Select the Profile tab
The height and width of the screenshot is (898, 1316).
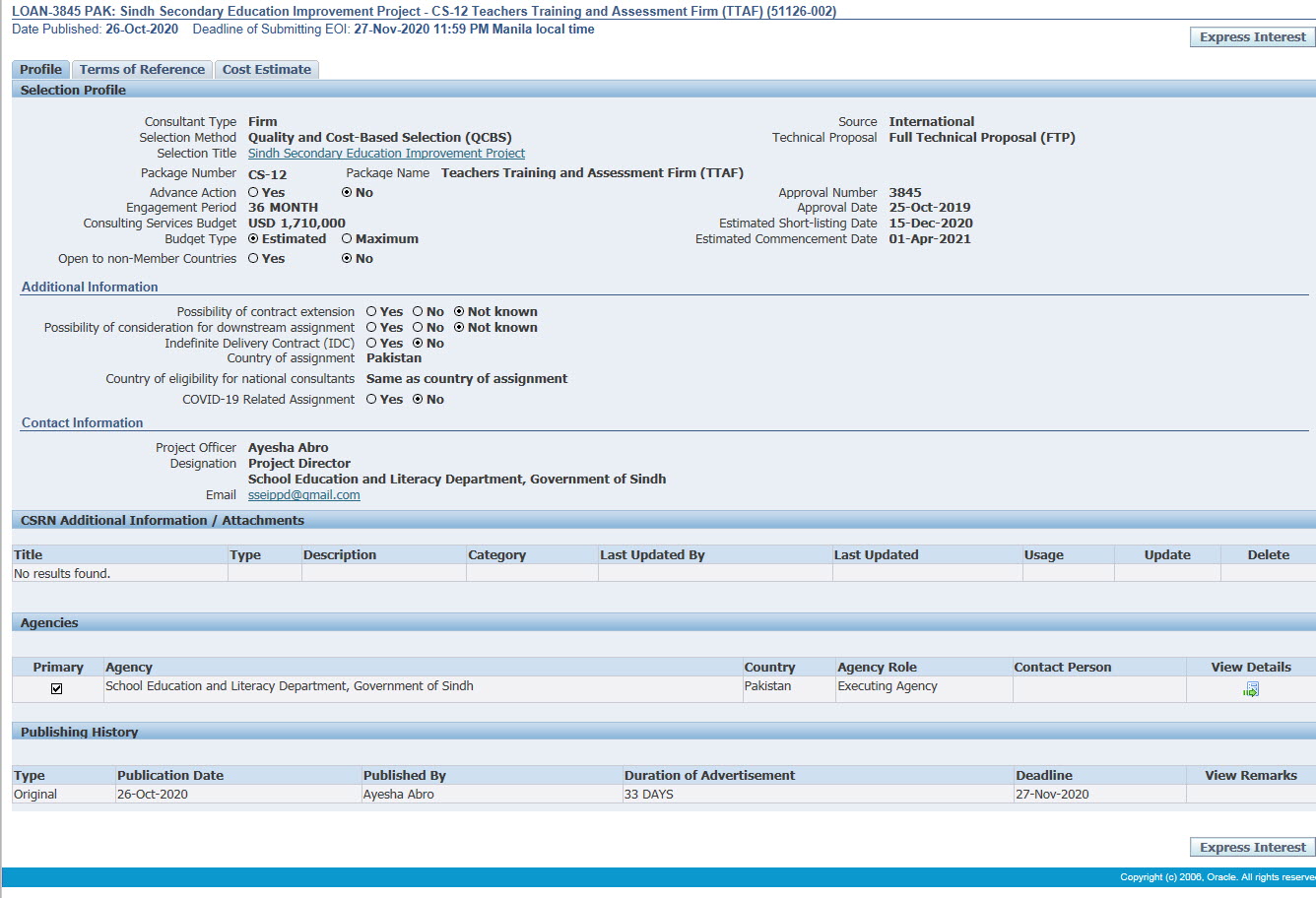40,69
